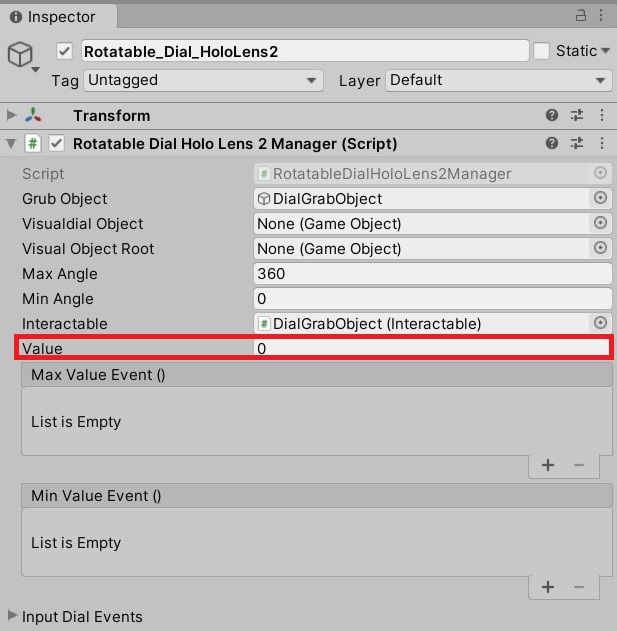Image resolution: width=617 pixels, height=631 pixels.
Task: Open the Inspector tab options menu
Action: pos(601,15)
